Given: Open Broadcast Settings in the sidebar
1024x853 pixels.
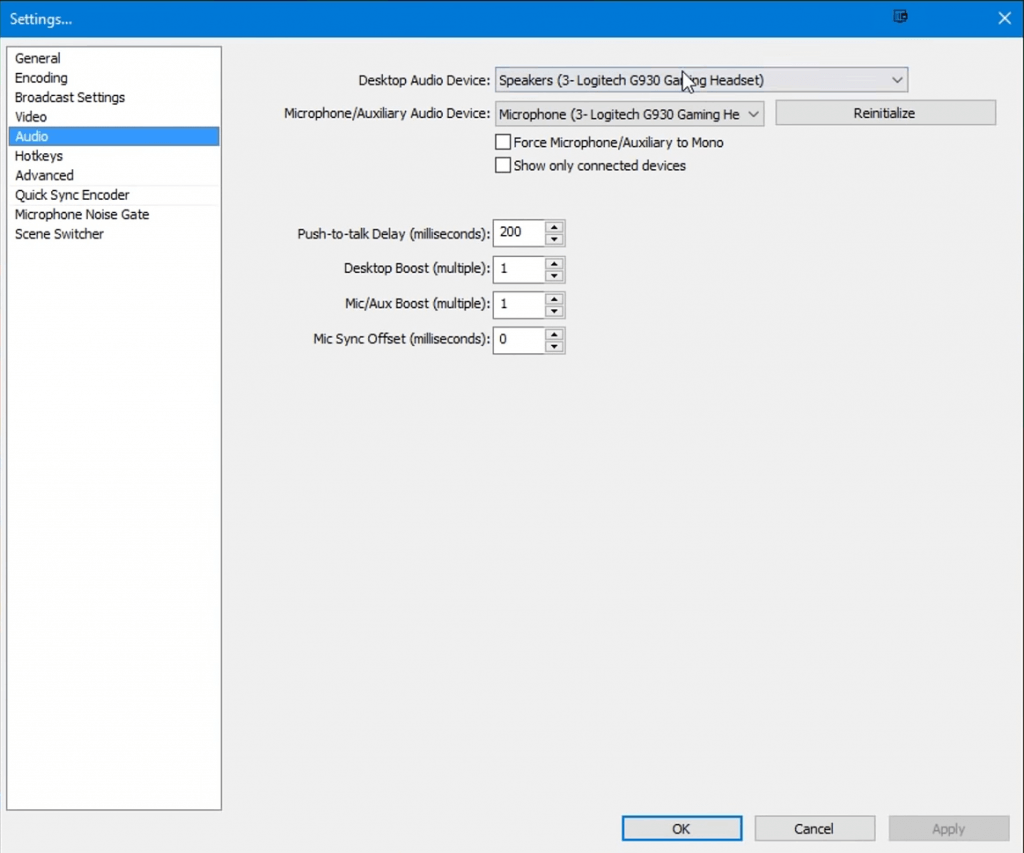Looking at the screenshot, I should pos(114,97).
